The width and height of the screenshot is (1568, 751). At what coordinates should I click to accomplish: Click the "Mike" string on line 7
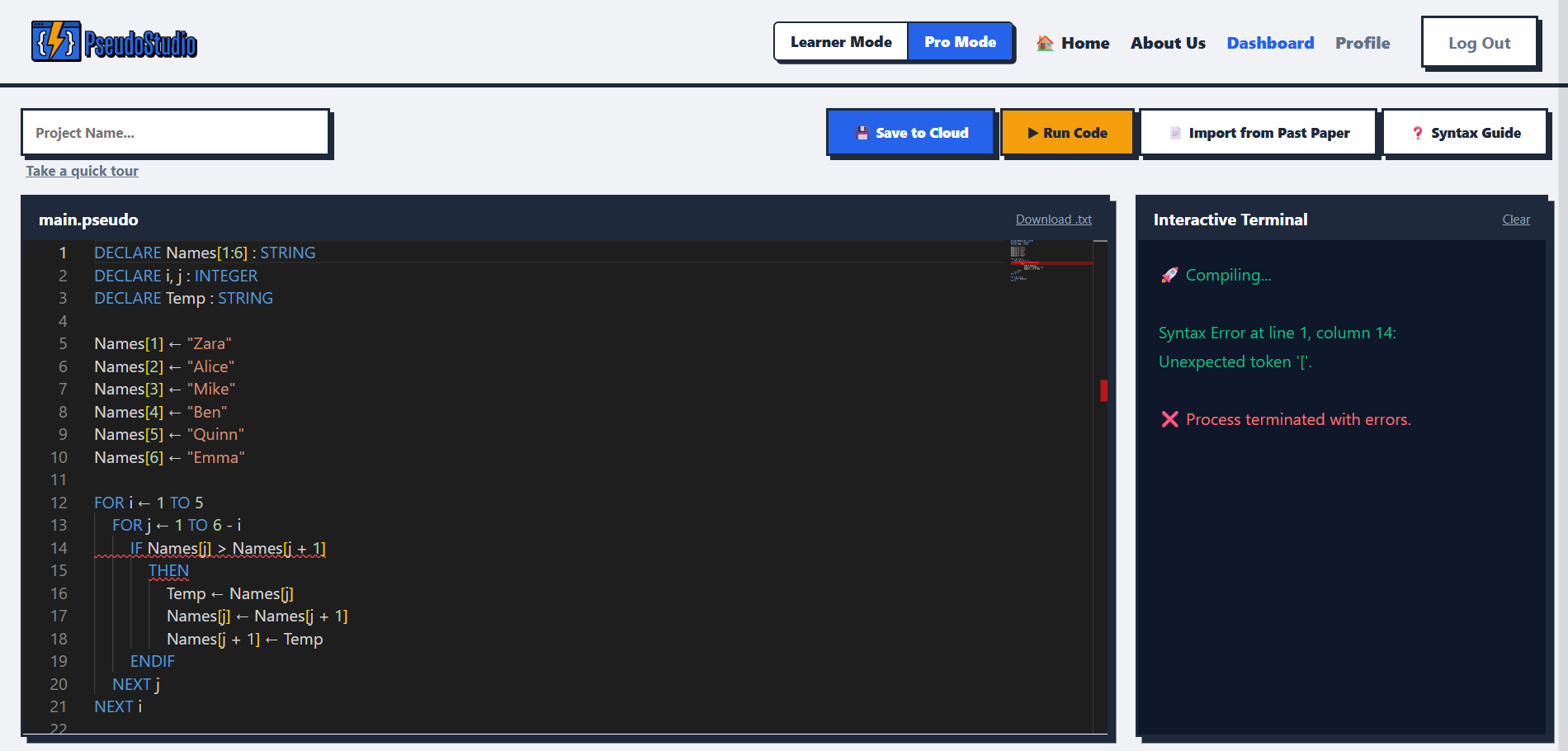coord(211,389)
